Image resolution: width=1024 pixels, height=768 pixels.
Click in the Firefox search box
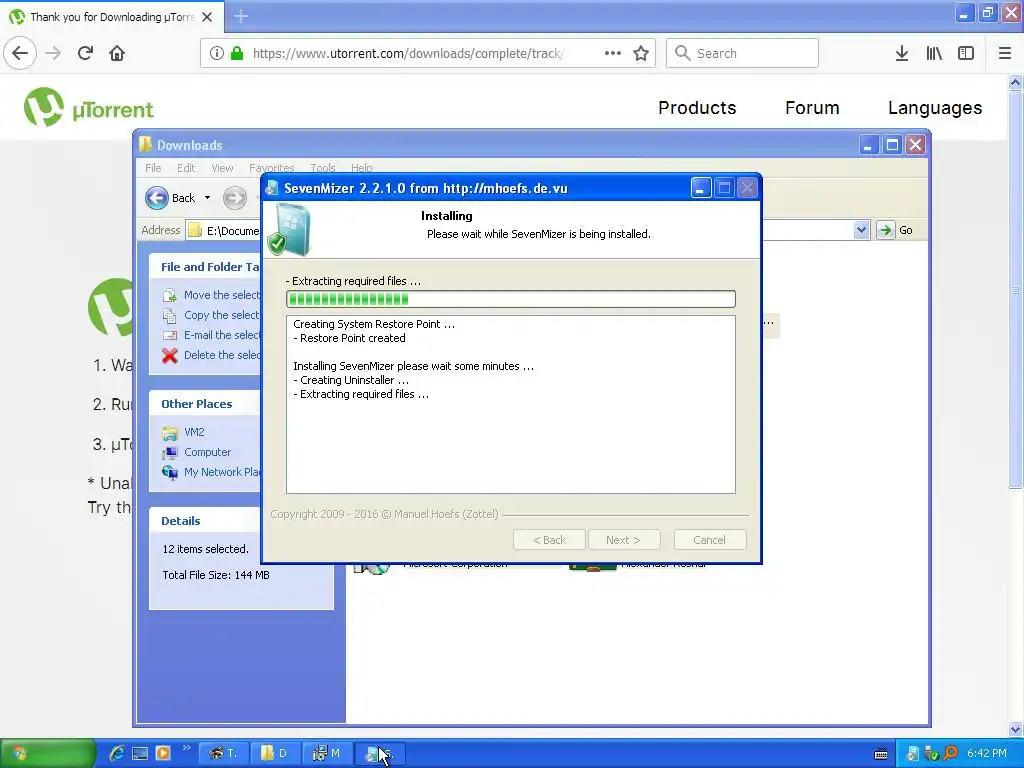742,53
